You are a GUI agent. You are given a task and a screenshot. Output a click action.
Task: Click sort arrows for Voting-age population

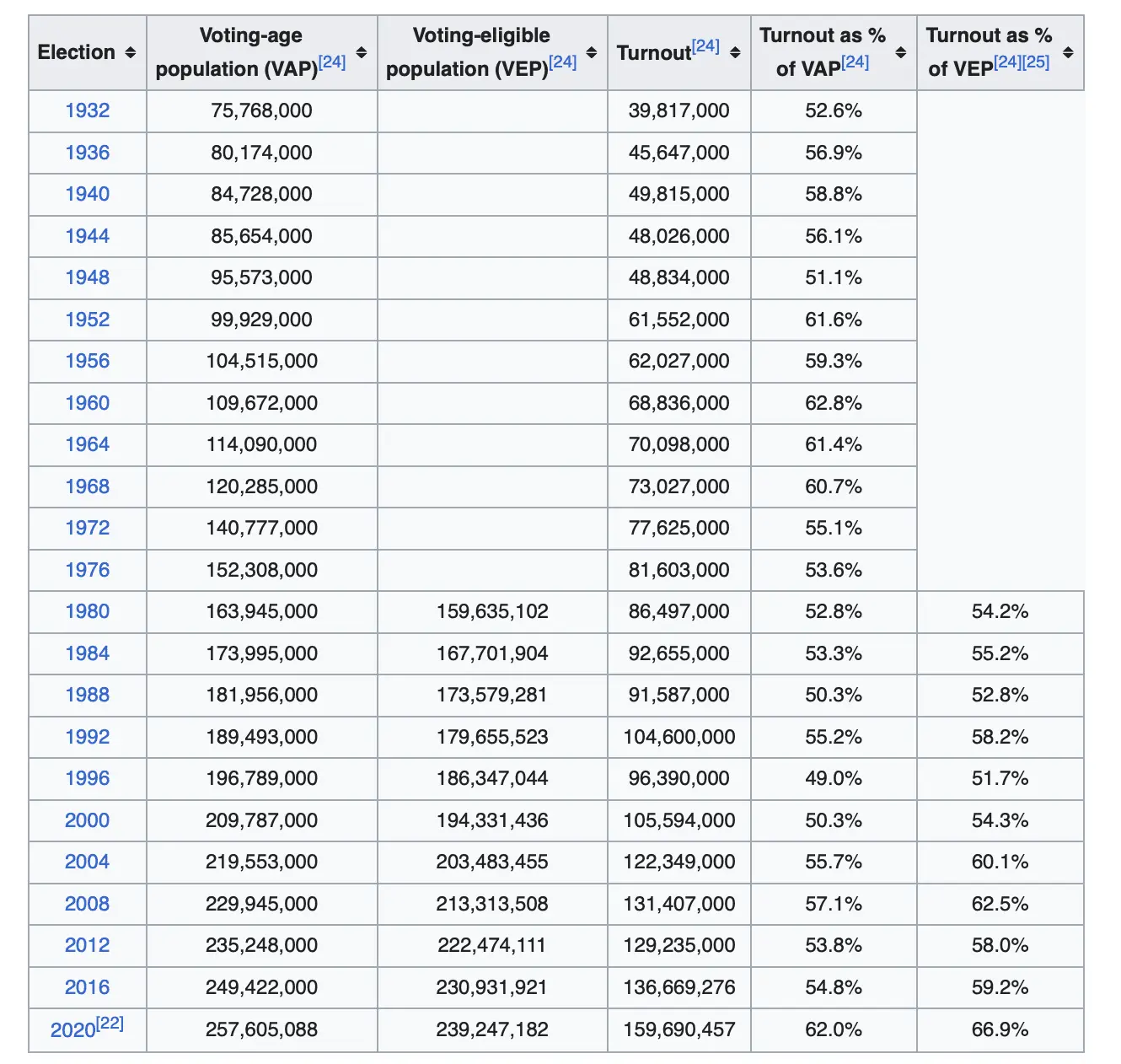click(x=362, y=52)
